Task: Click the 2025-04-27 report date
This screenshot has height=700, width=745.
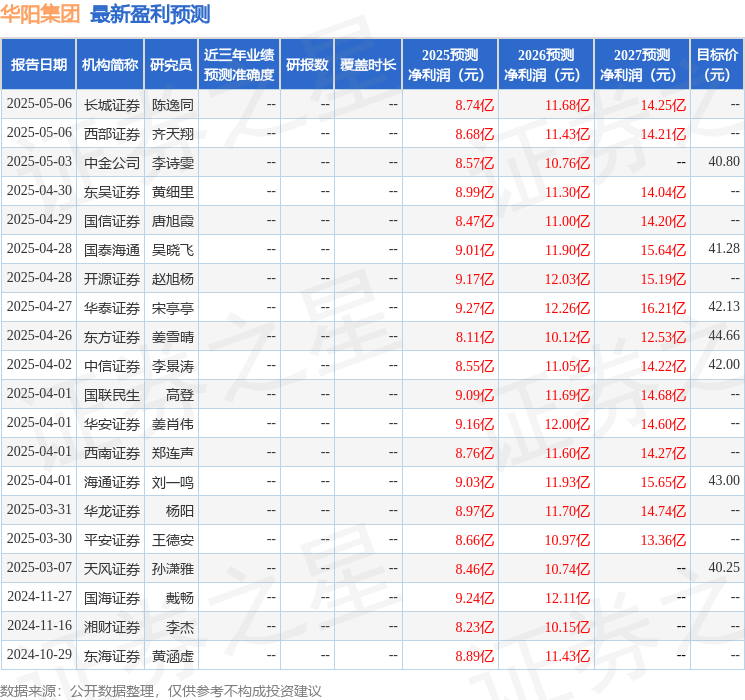Action: (39, 307)
